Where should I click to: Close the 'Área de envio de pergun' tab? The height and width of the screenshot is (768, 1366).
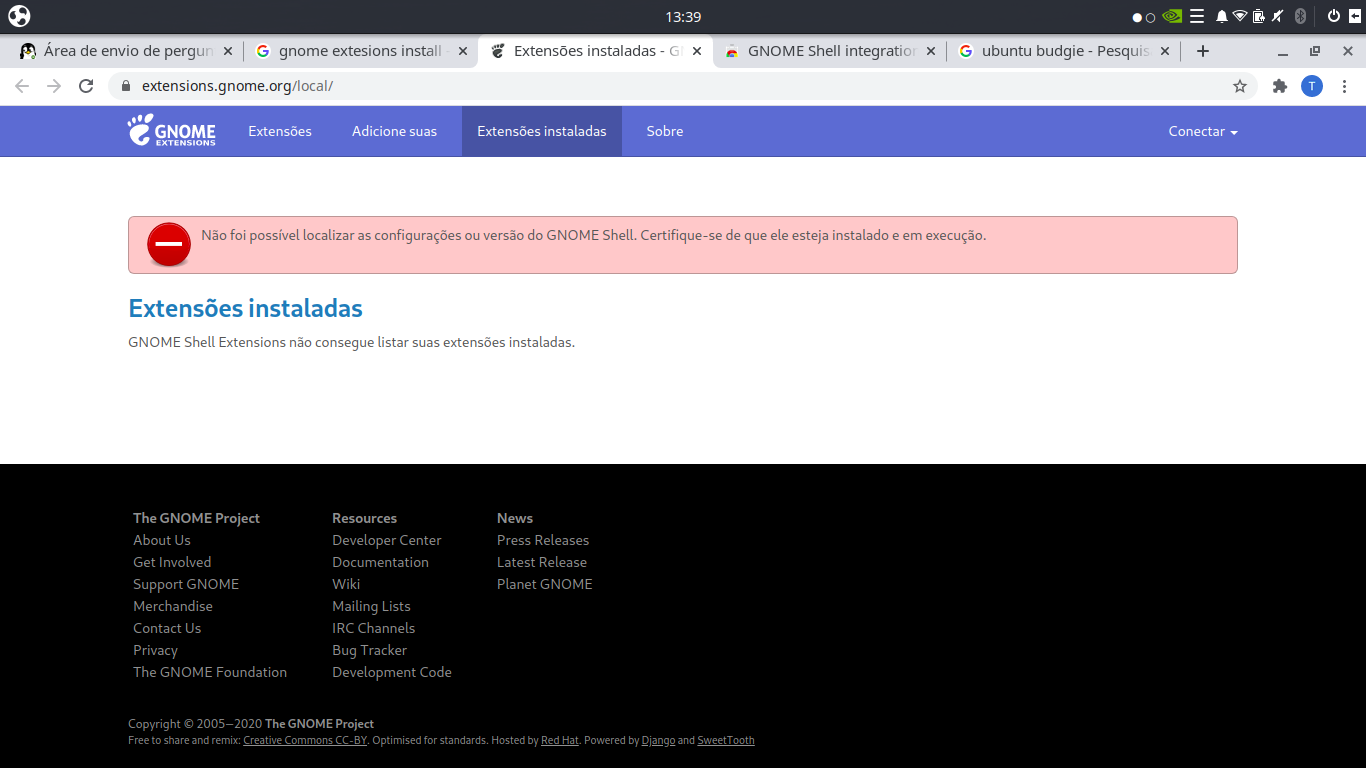pyautogui.click(x=228, y=51)
